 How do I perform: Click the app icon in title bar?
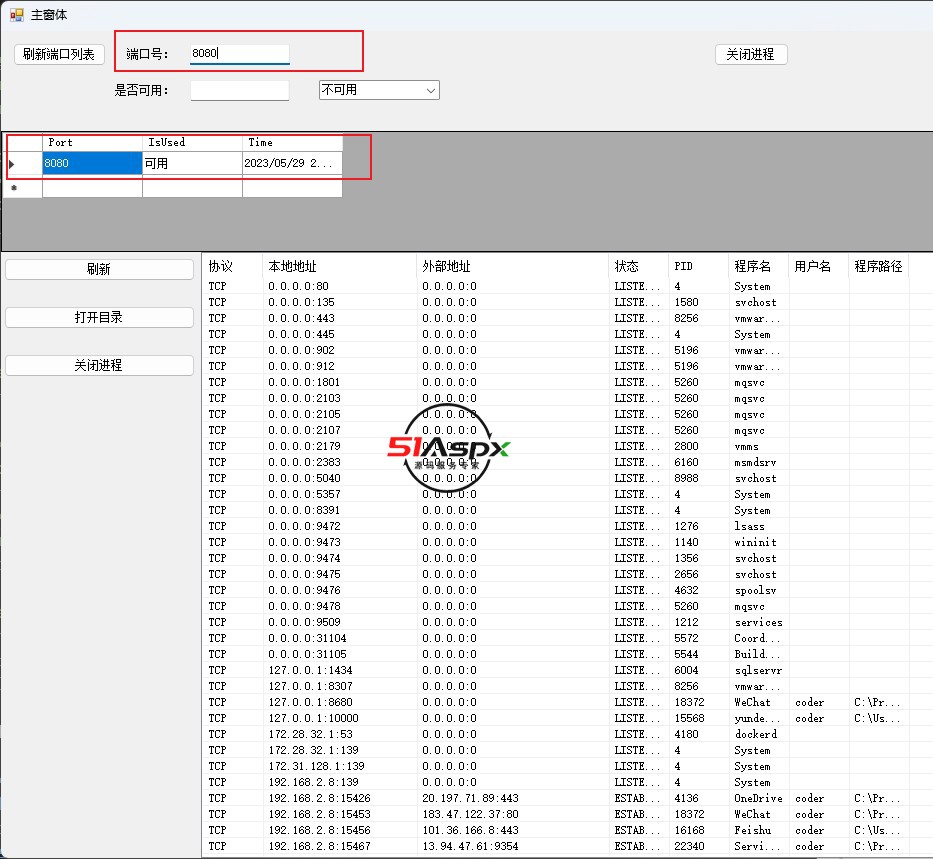click(x=17, y=14)
